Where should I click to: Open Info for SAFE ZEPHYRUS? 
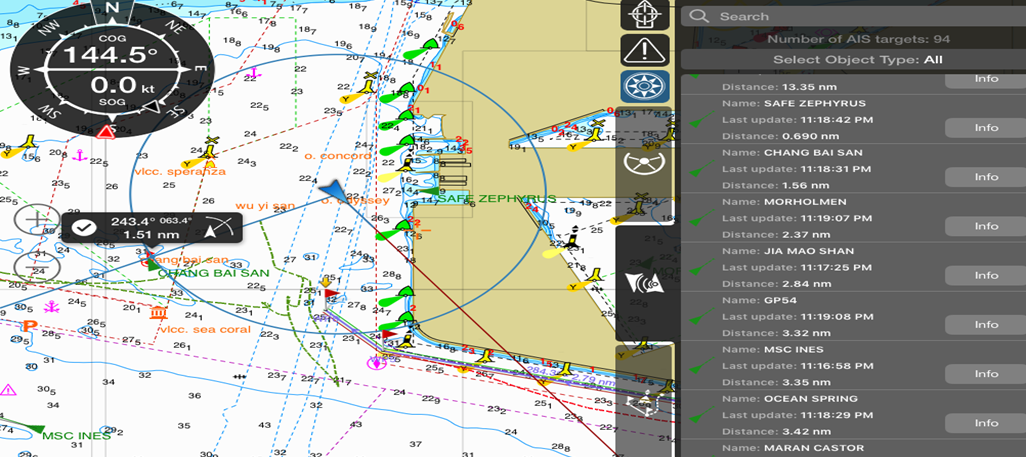click(985, 128)
